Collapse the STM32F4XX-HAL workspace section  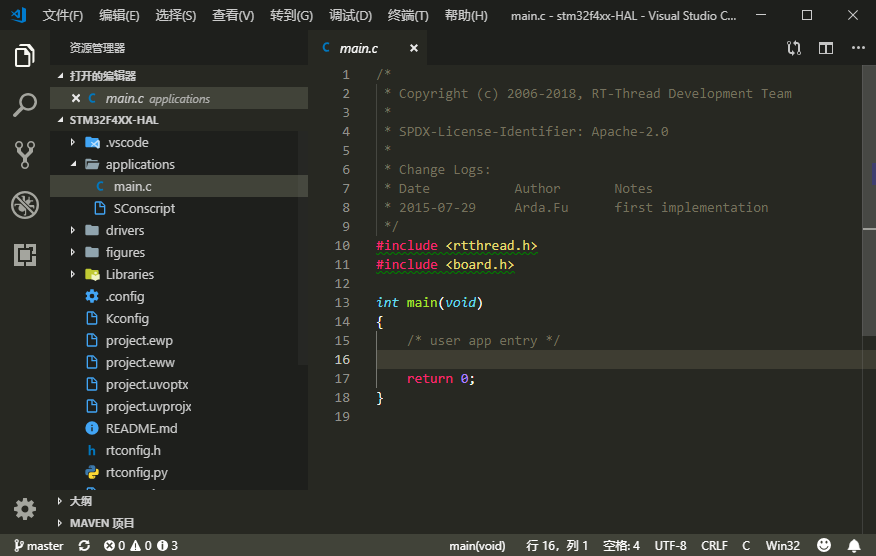pos(179,120)
